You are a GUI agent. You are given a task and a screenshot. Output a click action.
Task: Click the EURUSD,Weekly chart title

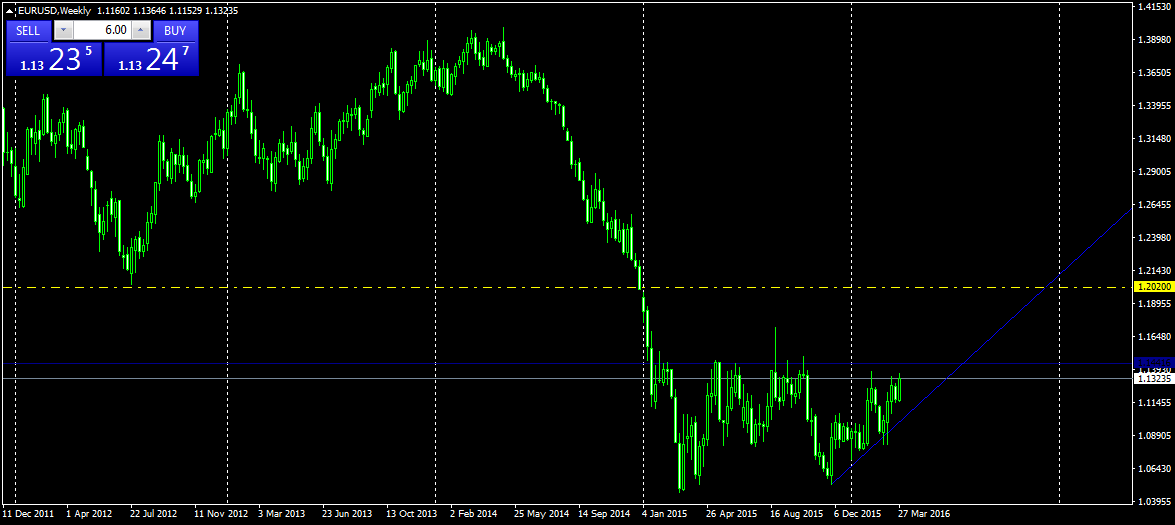pyautogui.click(x=55, y=11)
